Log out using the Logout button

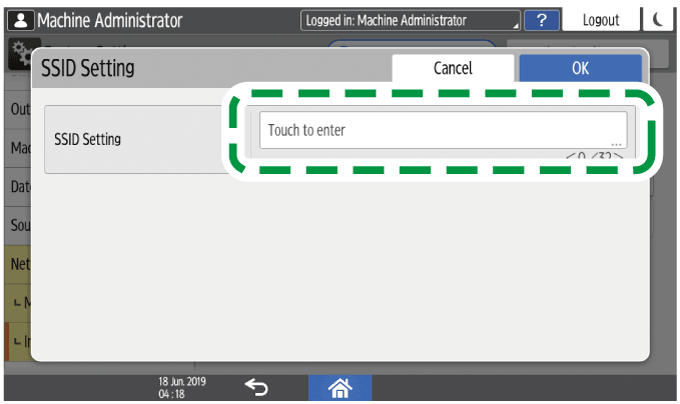click(x=600, y=20)
